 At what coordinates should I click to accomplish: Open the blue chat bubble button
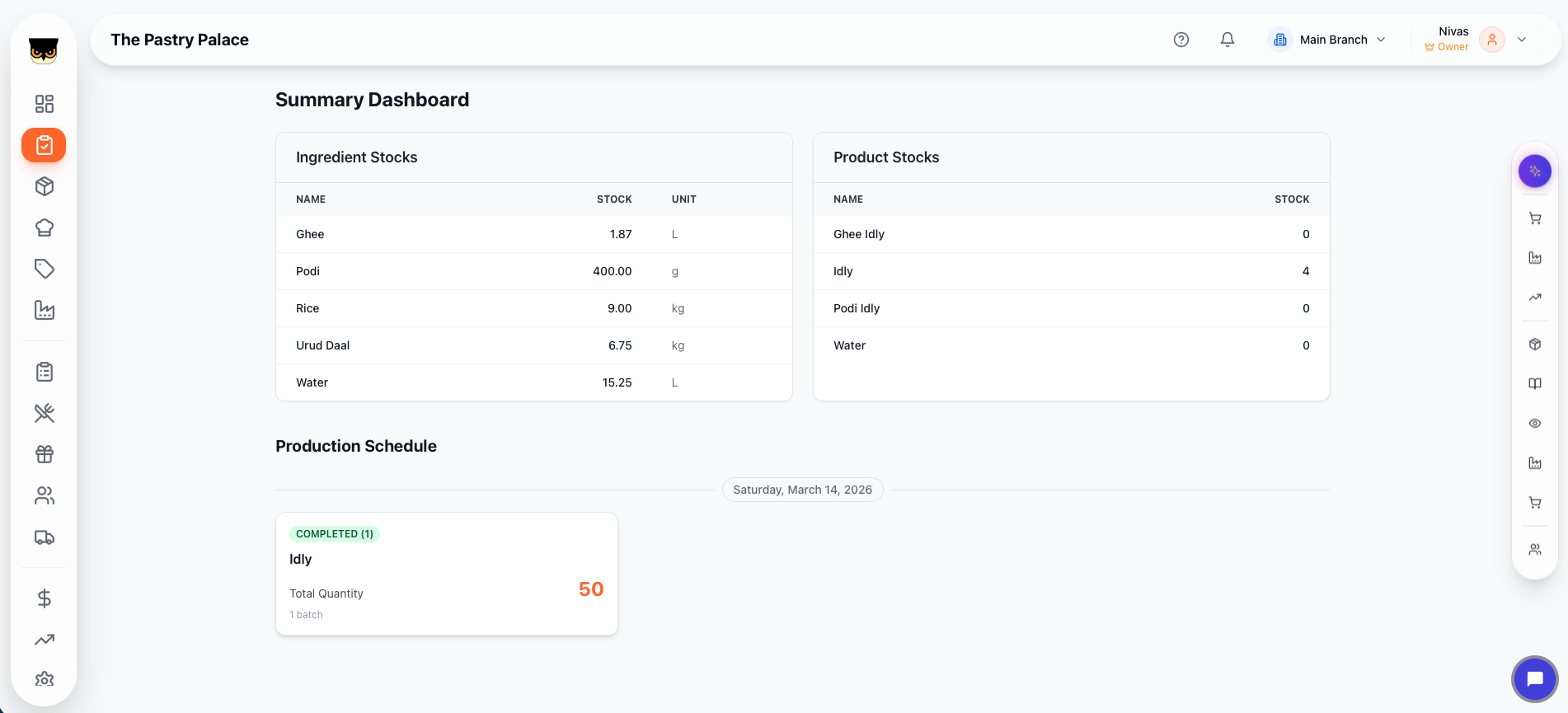click(1534, 679)
